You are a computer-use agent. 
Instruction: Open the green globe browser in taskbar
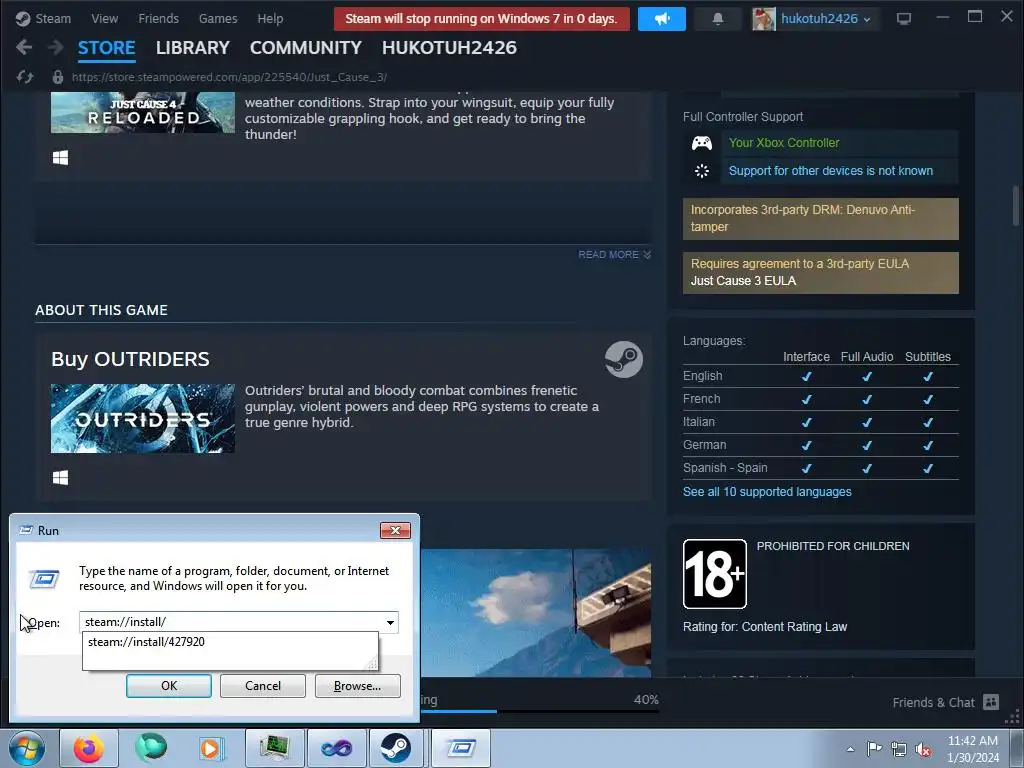point(151,748)
